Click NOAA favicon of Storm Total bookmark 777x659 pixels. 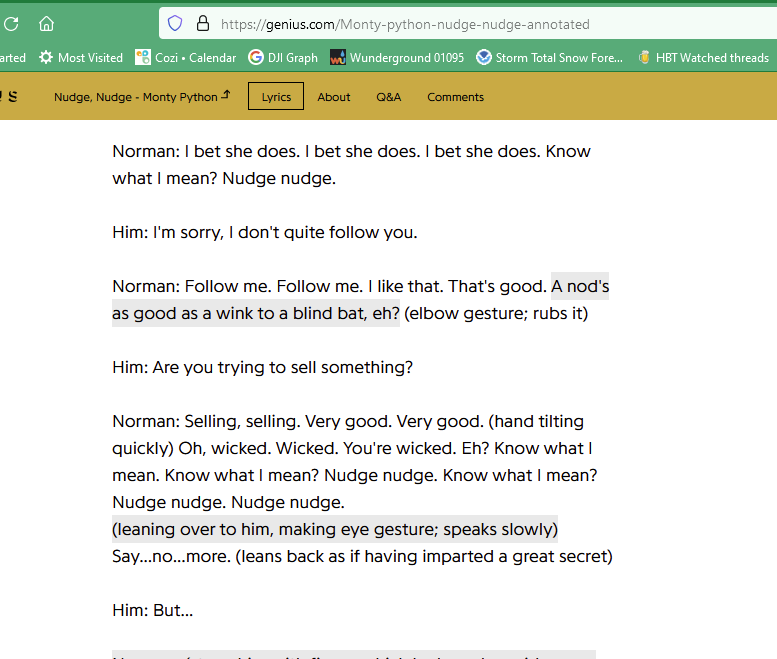[x=484, y=57]
